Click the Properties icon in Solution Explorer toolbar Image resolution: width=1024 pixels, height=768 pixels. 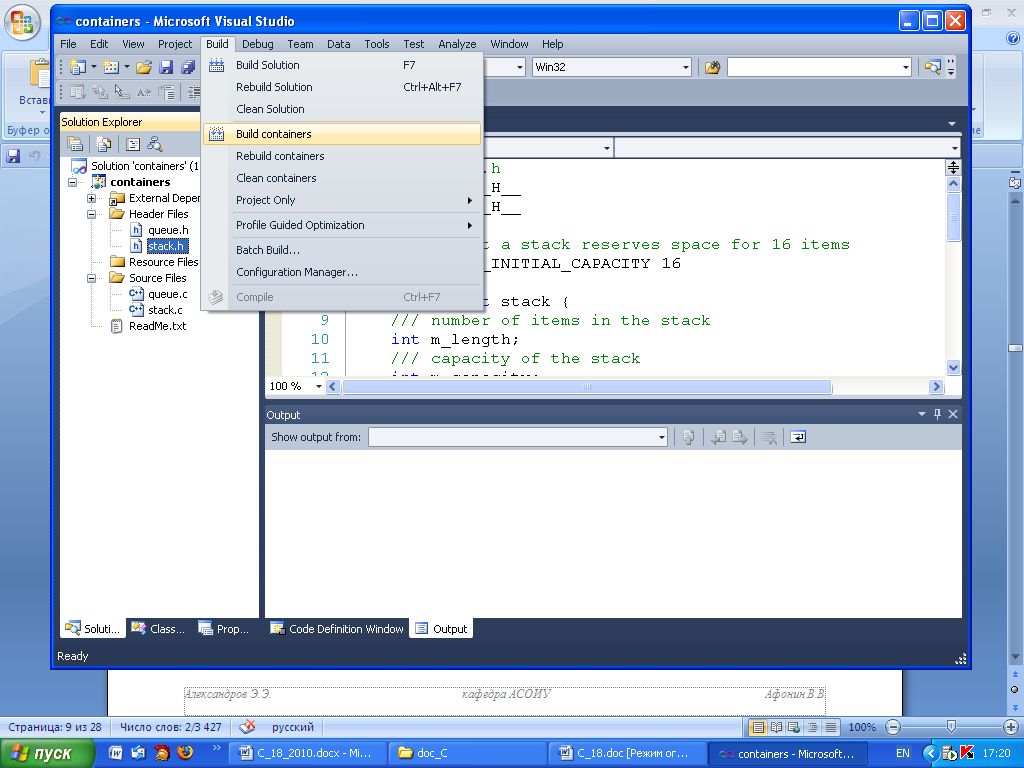[x=75, y=143]
